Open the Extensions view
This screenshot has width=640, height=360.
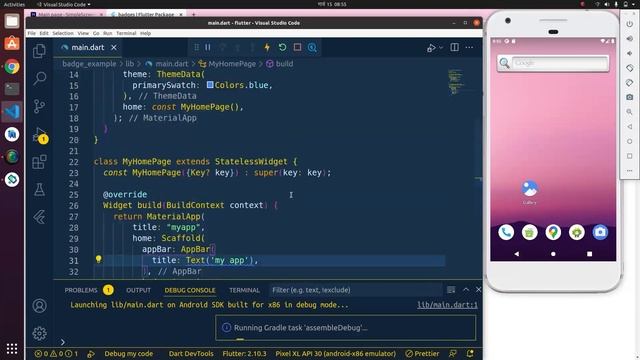pyautogui.click(x=39, y=162)
